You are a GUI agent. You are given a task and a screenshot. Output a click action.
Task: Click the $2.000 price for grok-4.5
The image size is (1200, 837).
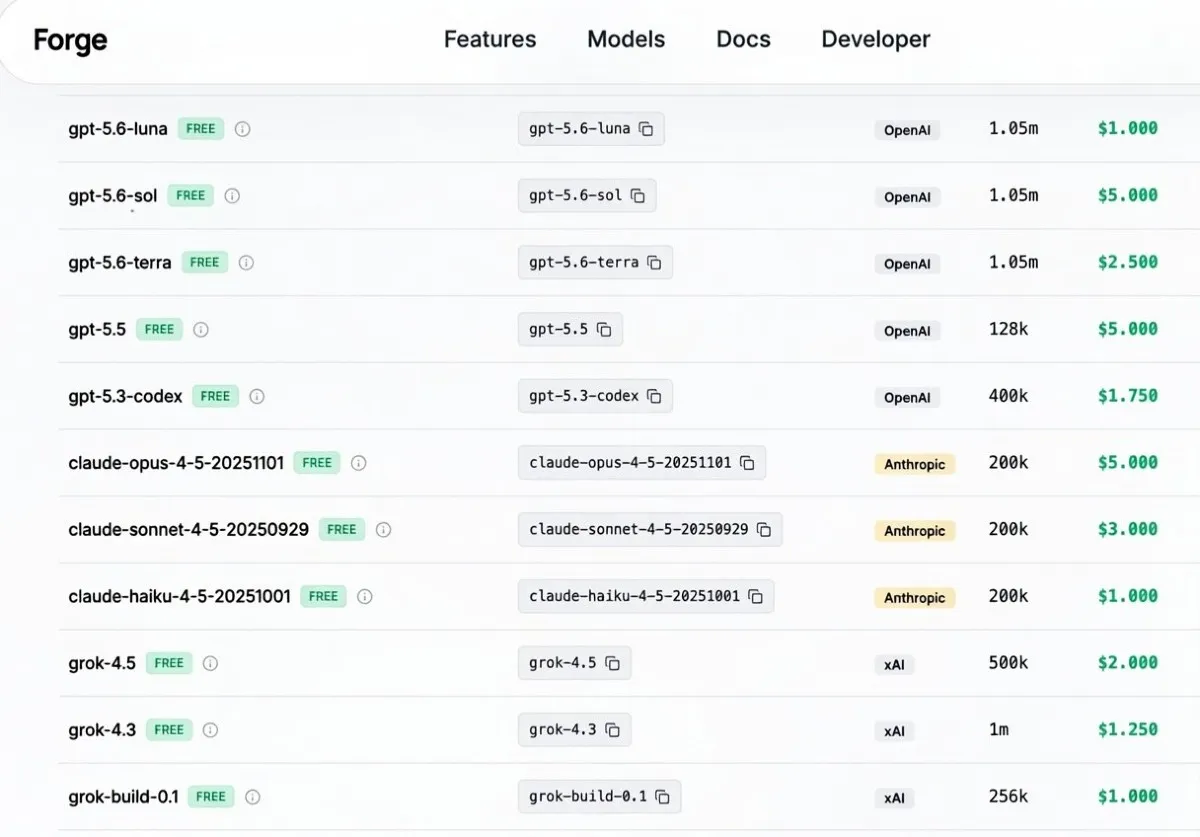[1128, 663]
